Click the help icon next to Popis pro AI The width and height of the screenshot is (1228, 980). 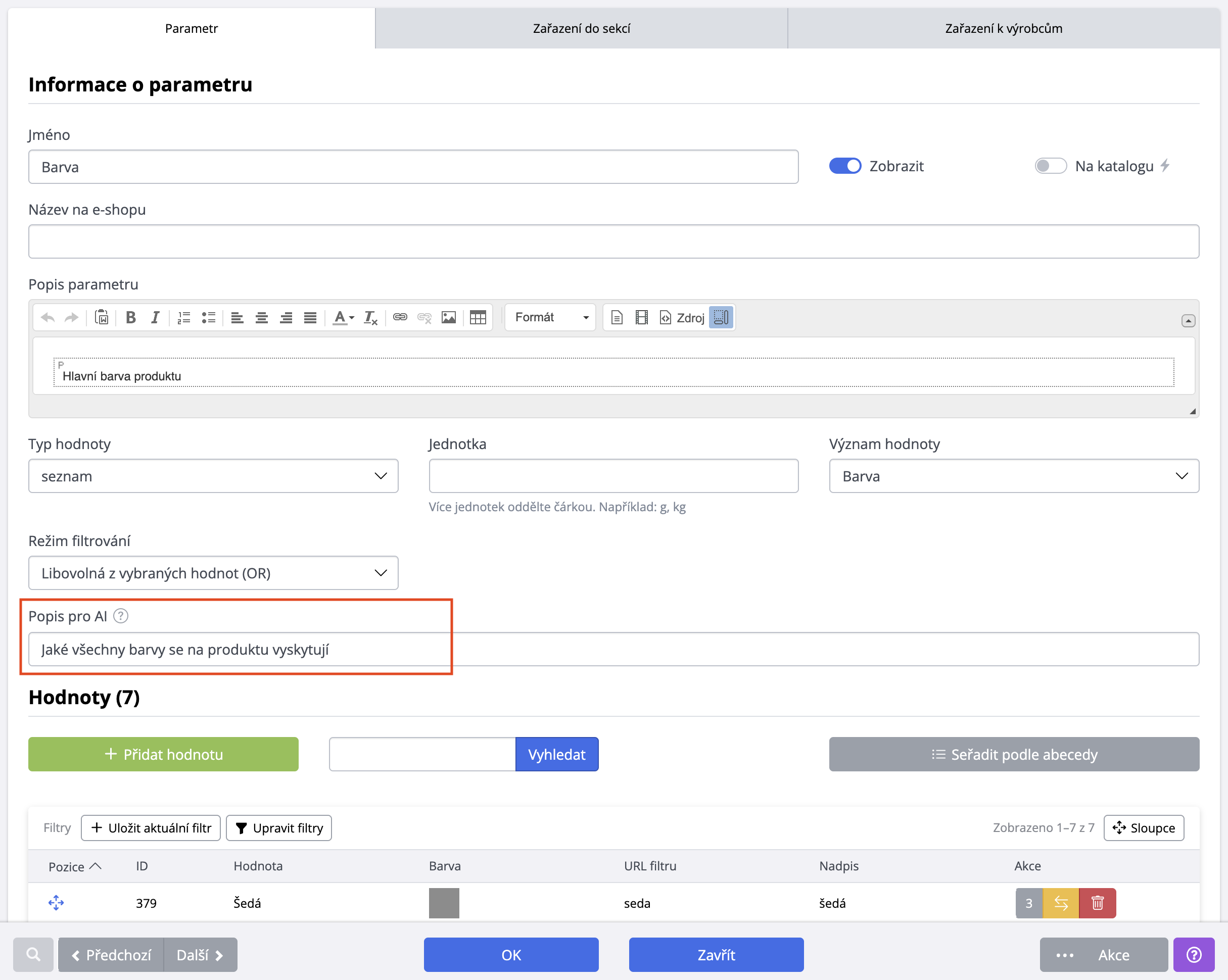click(x=121, y=616)
